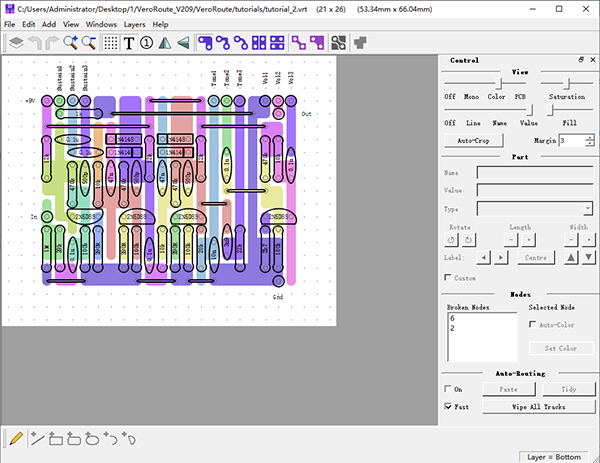Select the text tool icon

click(129, 43)
